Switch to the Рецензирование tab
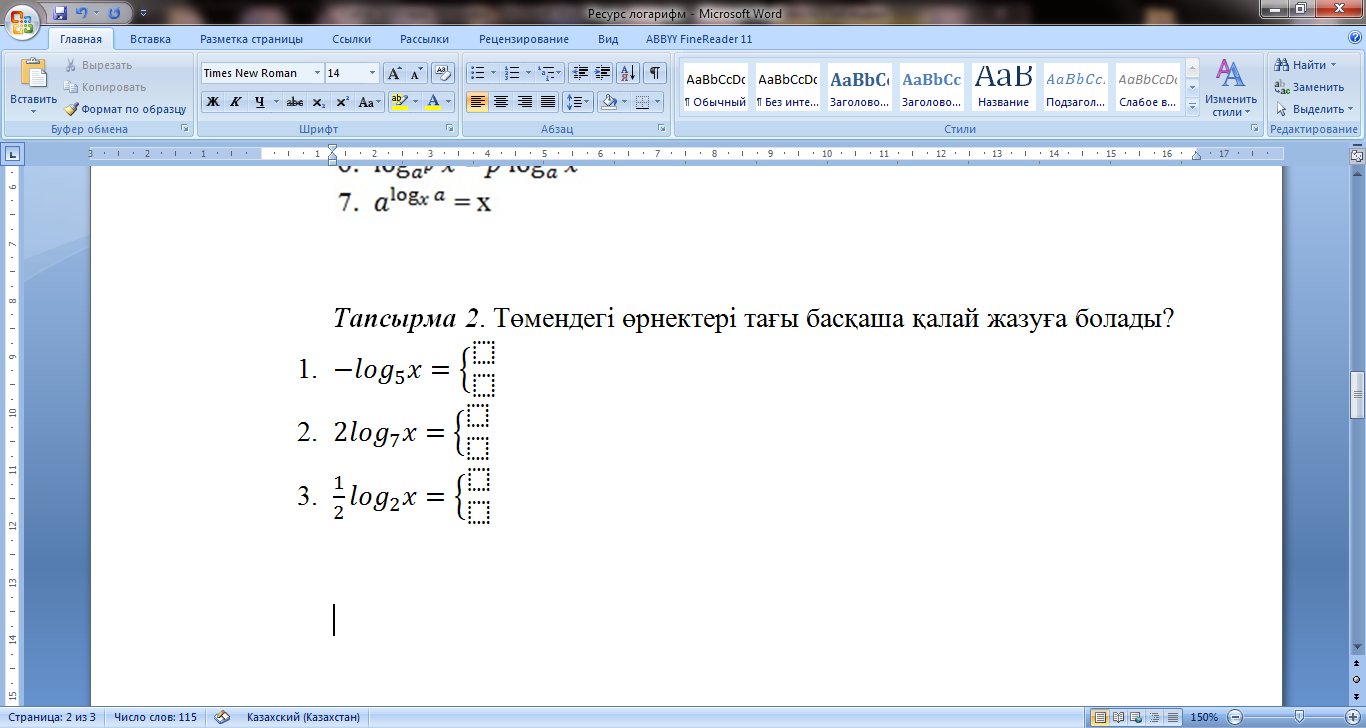The image size is (1366, 728). coord(523,39)
